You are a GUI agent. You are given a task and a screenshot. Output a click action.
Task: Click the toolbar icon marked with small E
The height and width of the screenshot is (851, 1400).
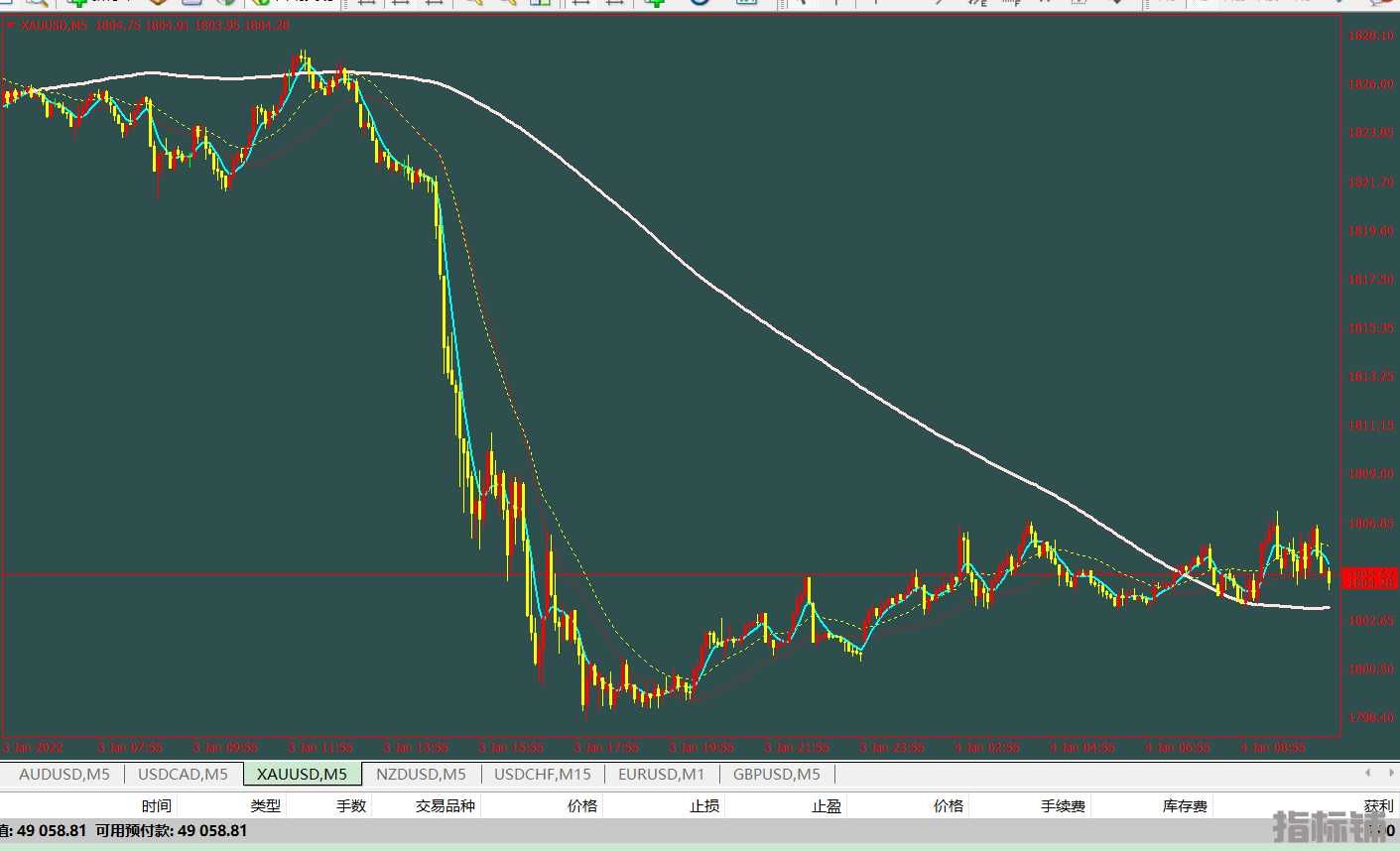(x=978, y=3)
